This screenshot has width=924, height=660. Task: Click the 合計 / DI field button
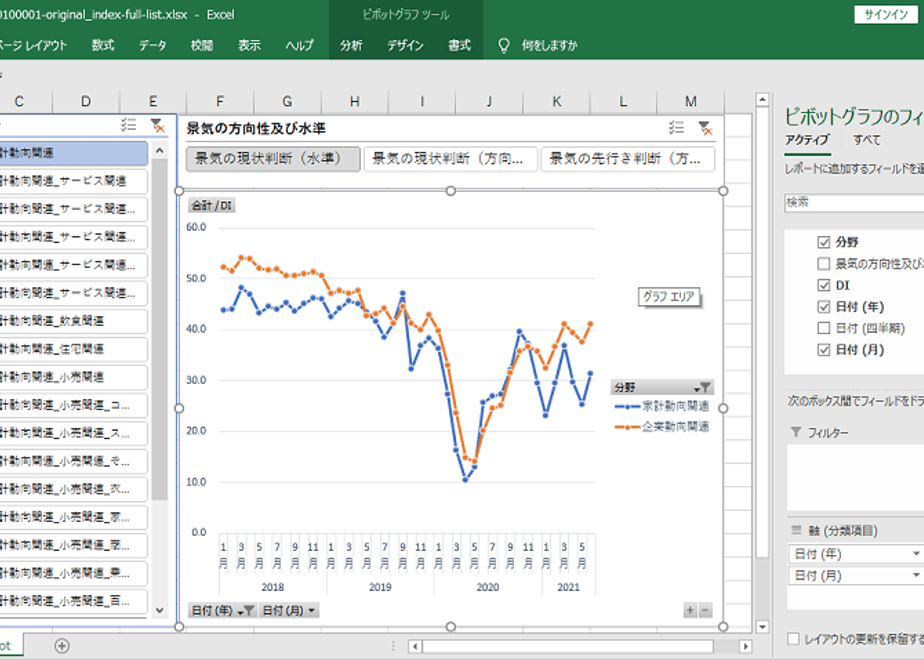point(212,206)
